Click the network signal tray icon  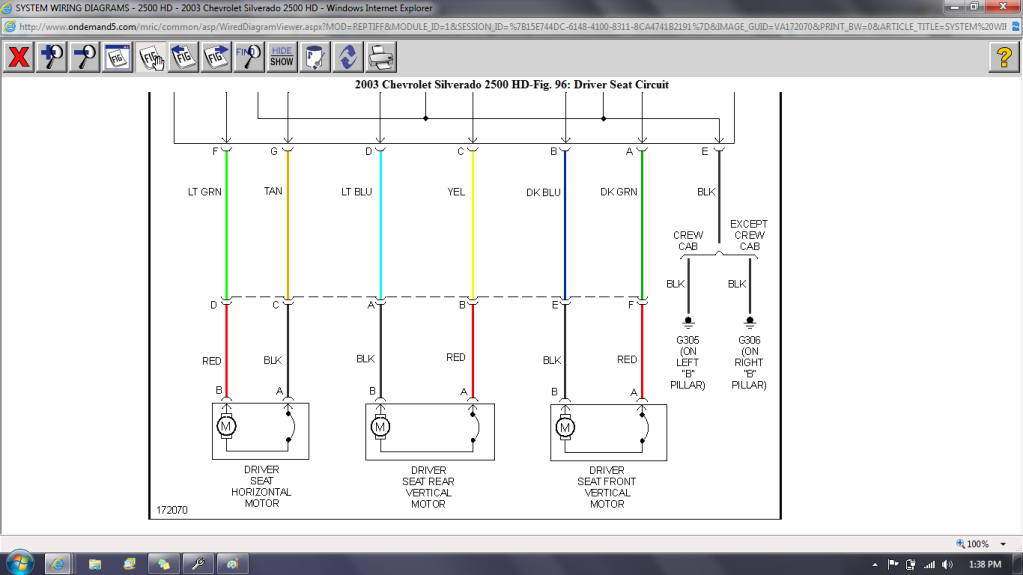tap(930, 565)
